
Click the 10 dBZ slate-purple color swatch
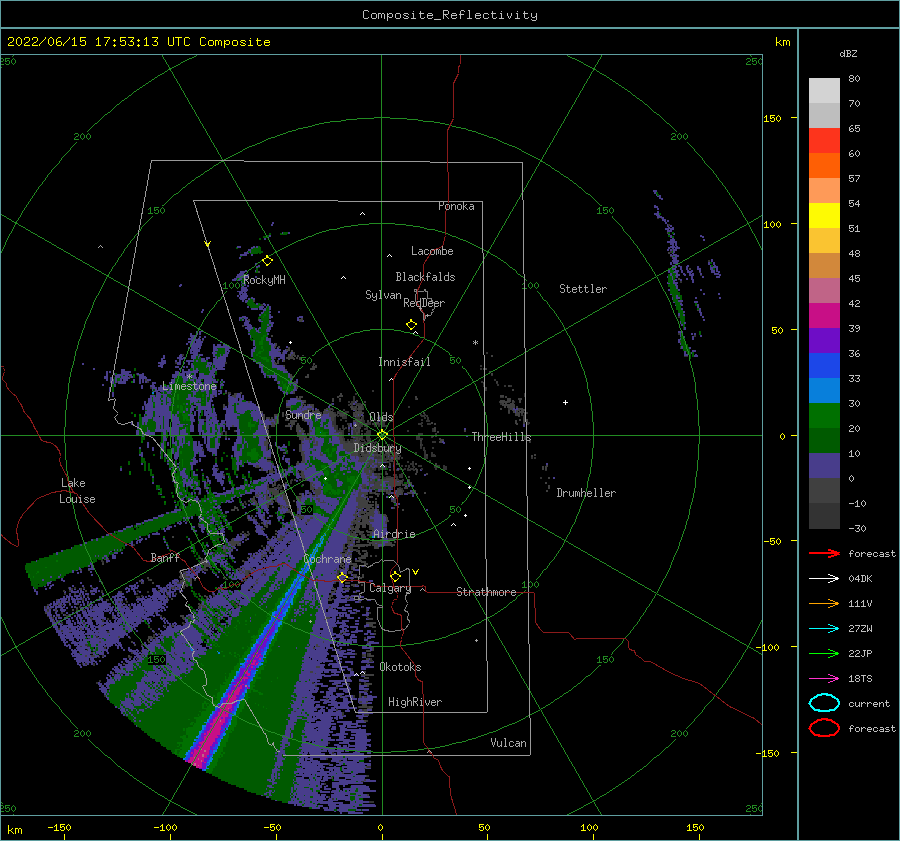click(824, 466)
